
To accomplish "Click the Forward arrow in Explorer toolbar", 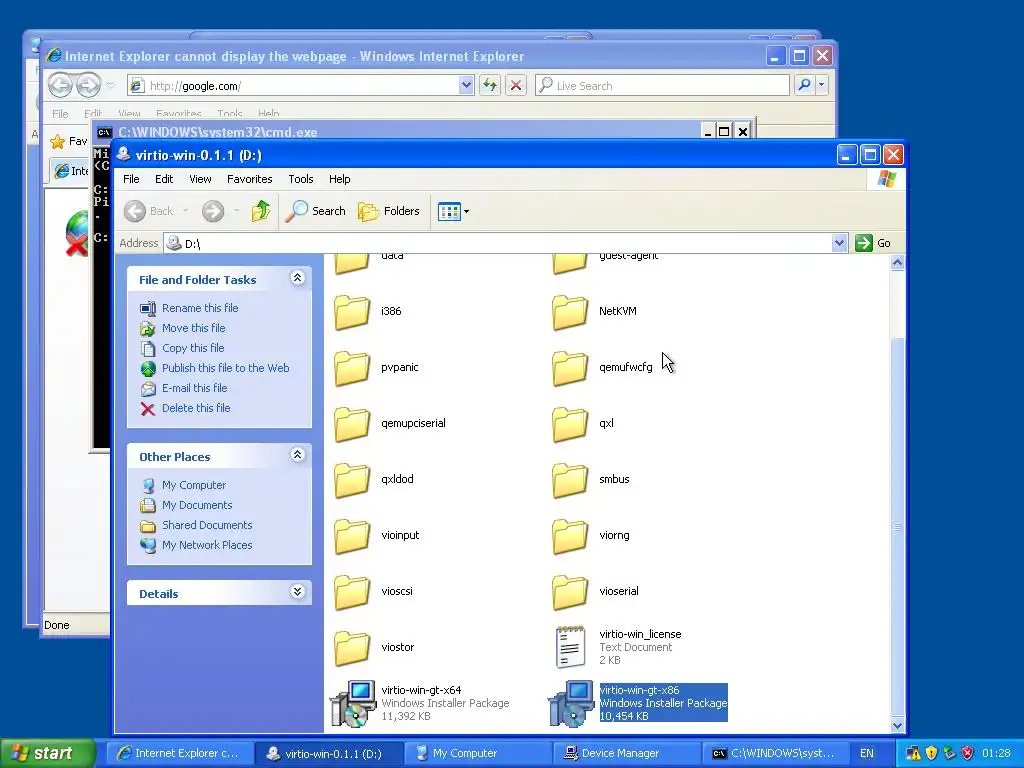I will (213, 211).
